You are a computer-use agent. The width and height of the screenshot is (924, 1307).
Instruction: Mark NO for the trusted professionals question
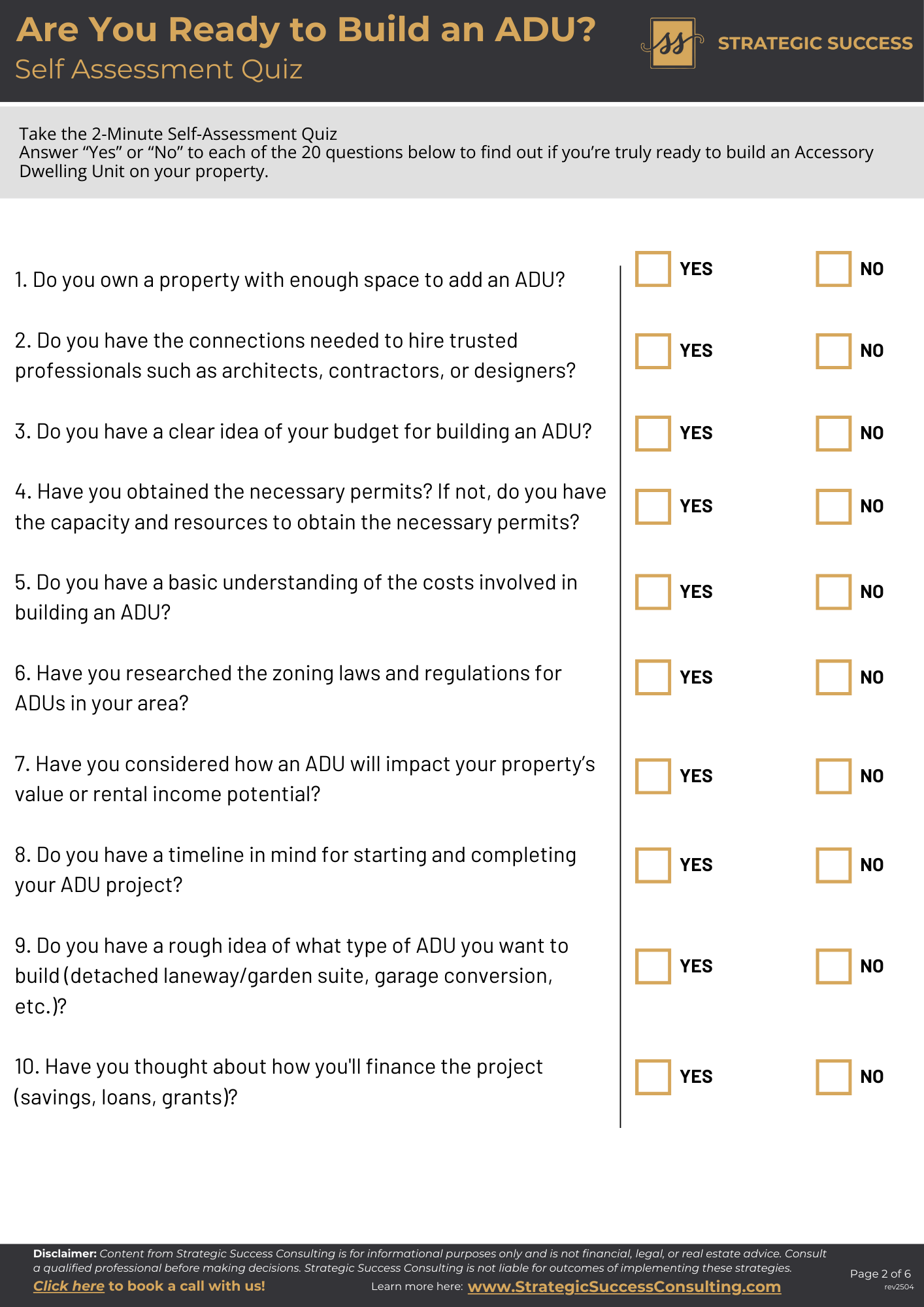[833, 351]
